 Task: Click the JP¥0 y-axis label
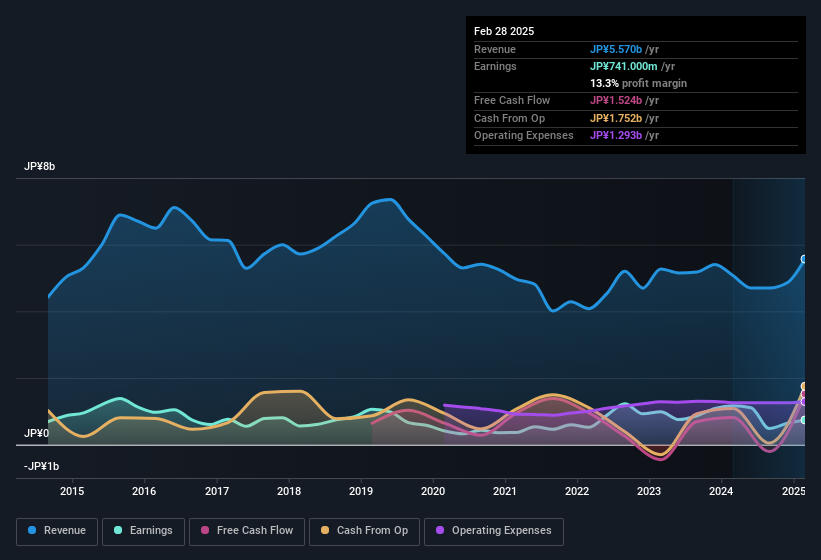point(36,433)
